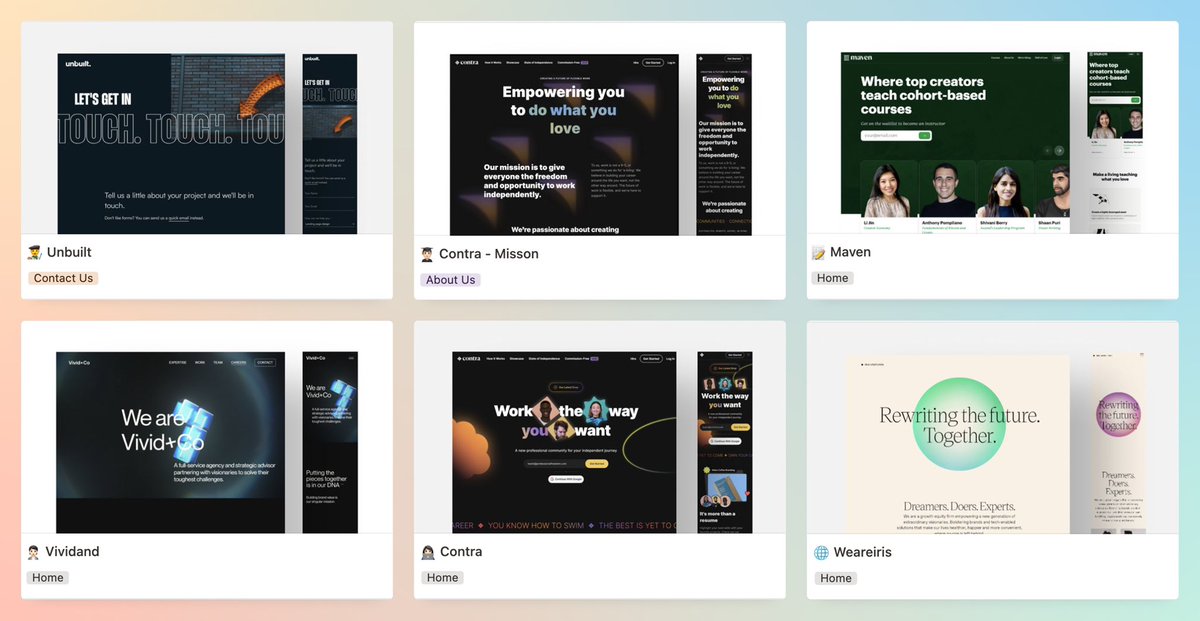Click the person emoji beside Vividand
The height and width of the screenshot is (621, 1200).
(34, 552)
